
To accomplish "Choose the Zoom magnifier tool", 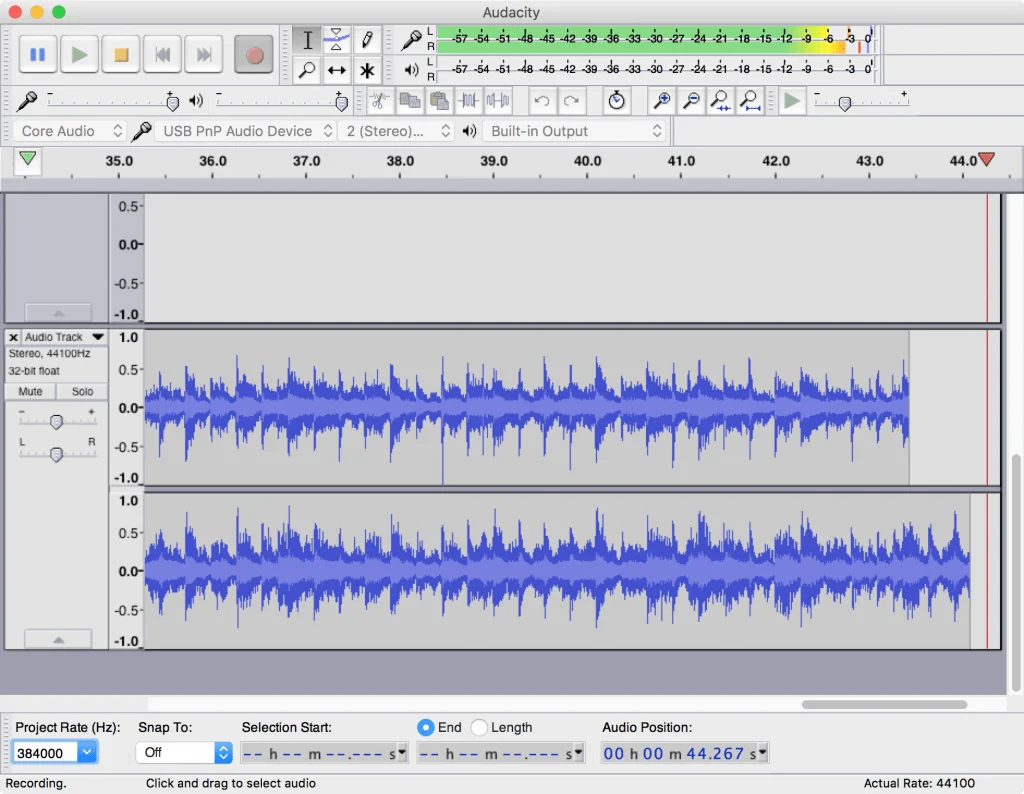I will point(307,71).
